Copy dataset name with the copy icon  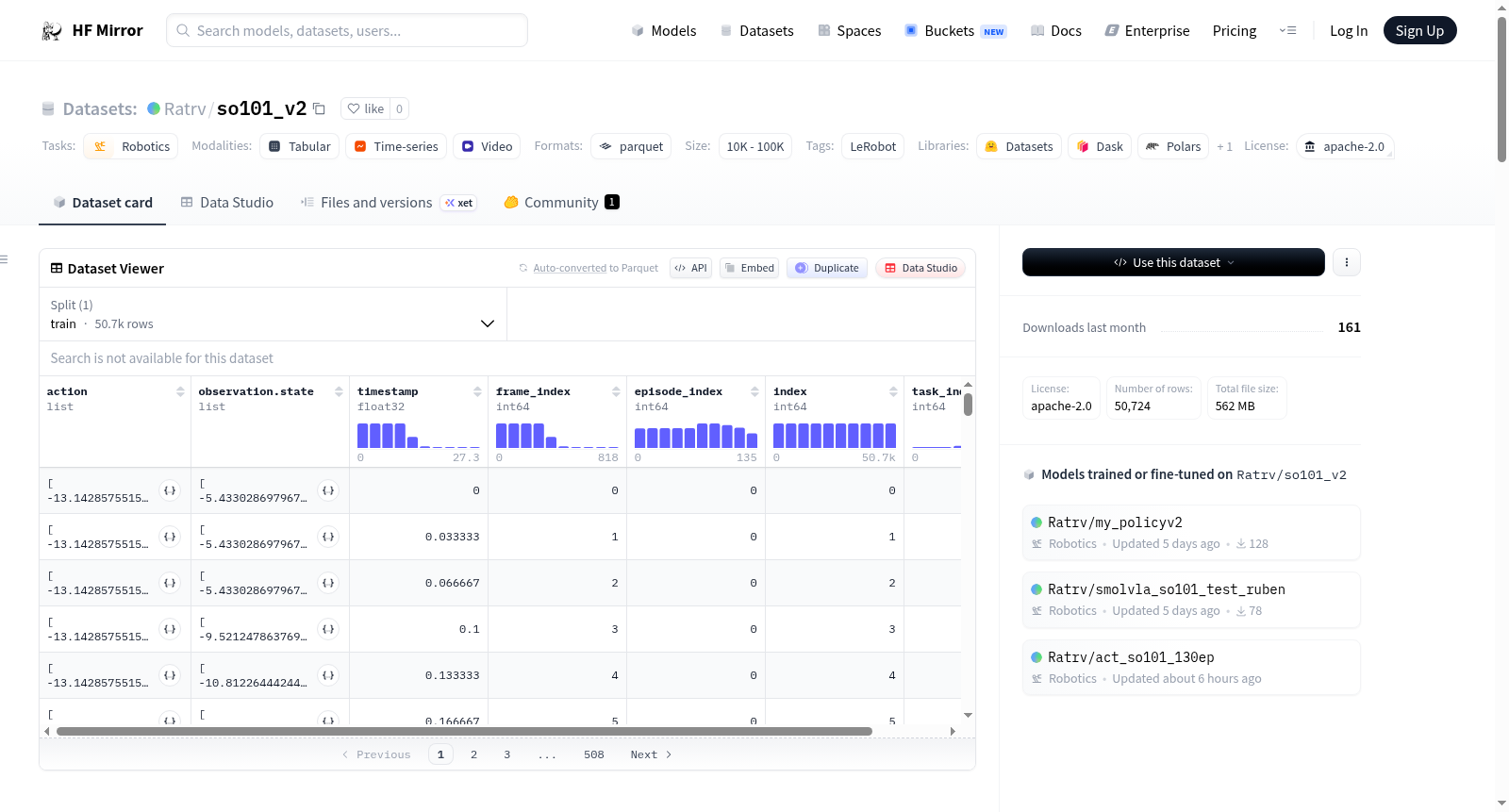pyautogui.click(x=319, y=108)
